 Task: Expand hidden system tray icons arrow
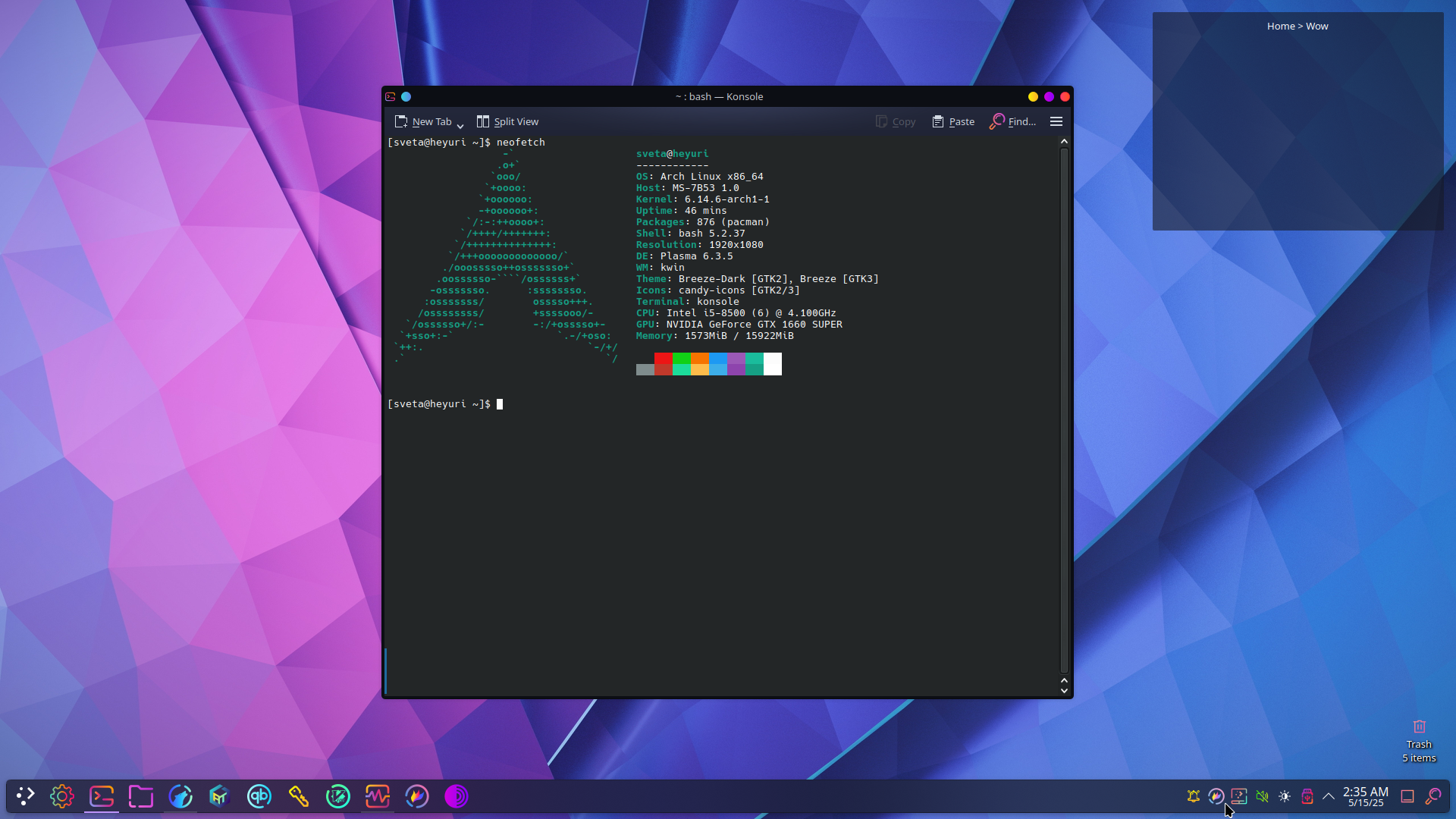(1329, 796)
